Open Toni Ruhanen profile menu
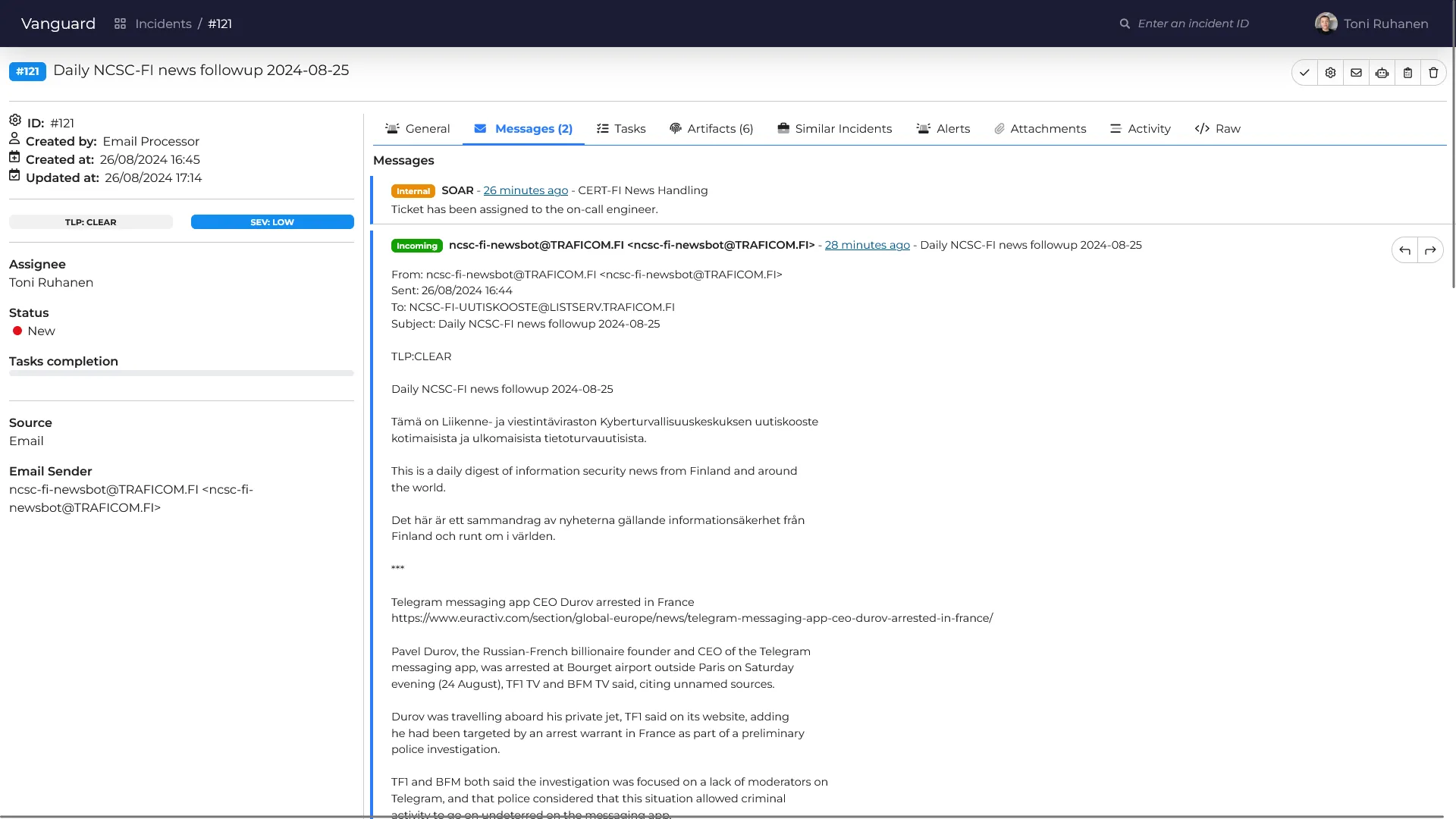Image resolution: width=1456 pixels, height=819 pixels. tap(1373, 24)
